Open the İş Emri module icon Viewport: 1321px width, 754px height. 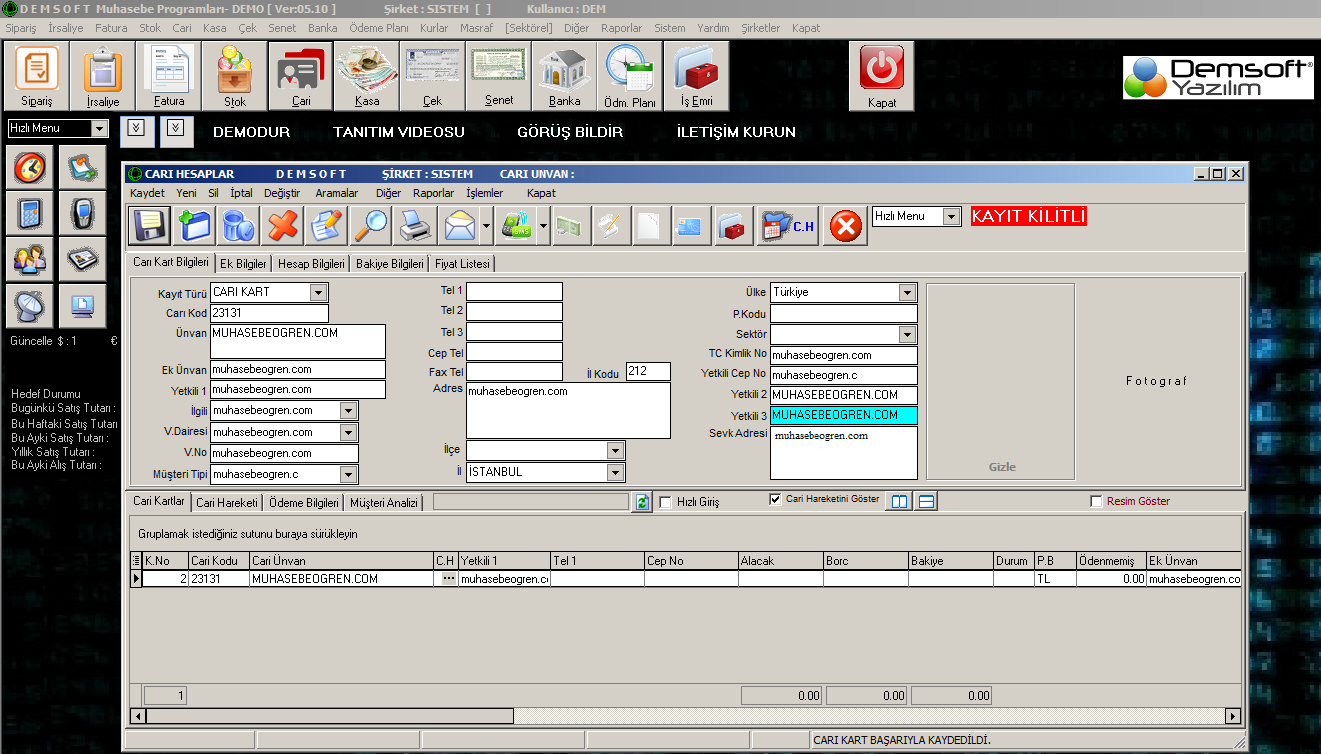point(697,76)
